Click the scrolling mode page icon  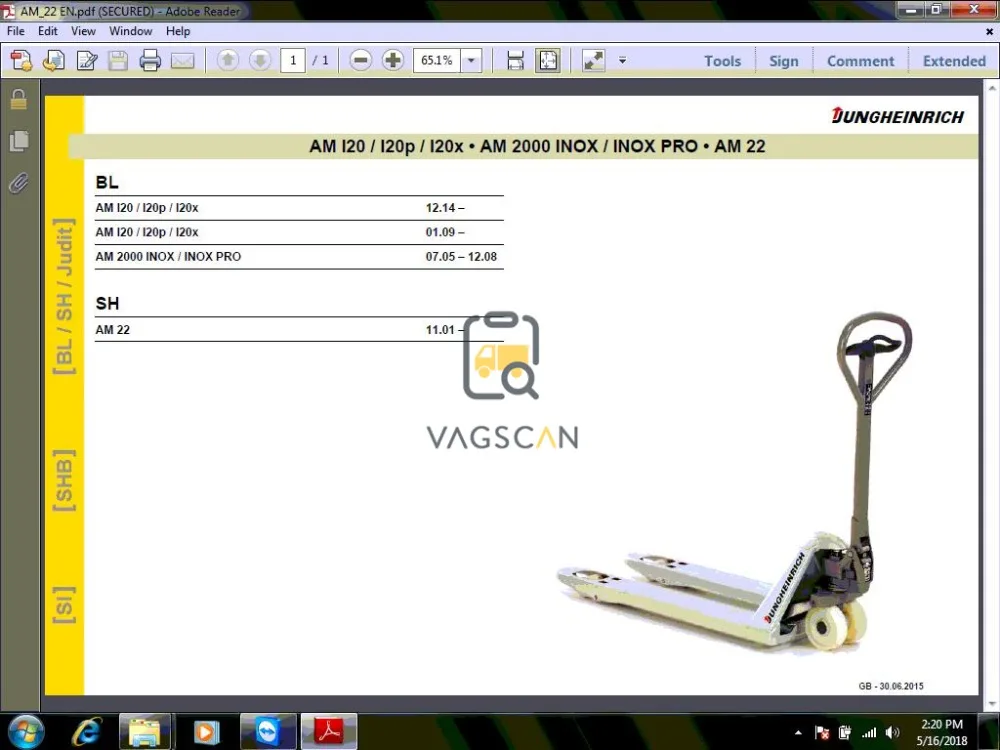coord(515,61)
